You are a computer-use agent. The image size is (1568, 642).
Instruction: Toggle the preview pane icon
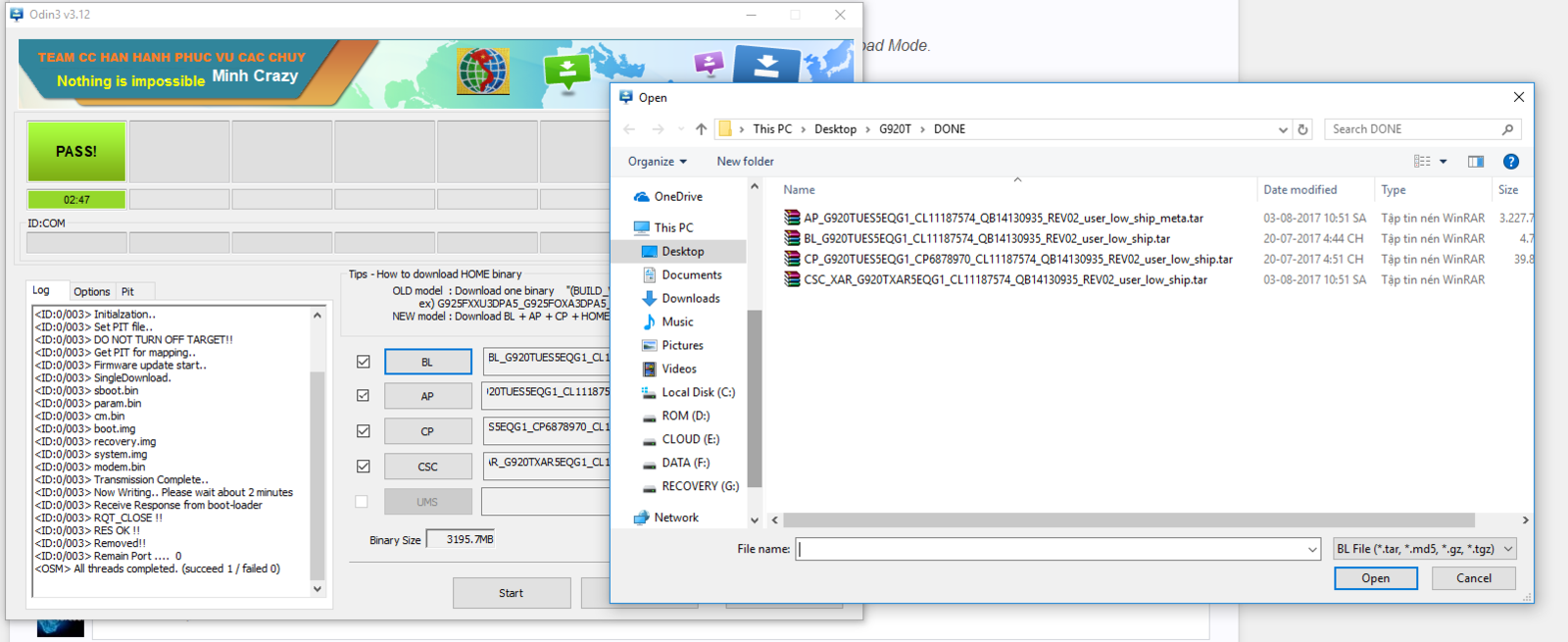tap(1476, 162)
